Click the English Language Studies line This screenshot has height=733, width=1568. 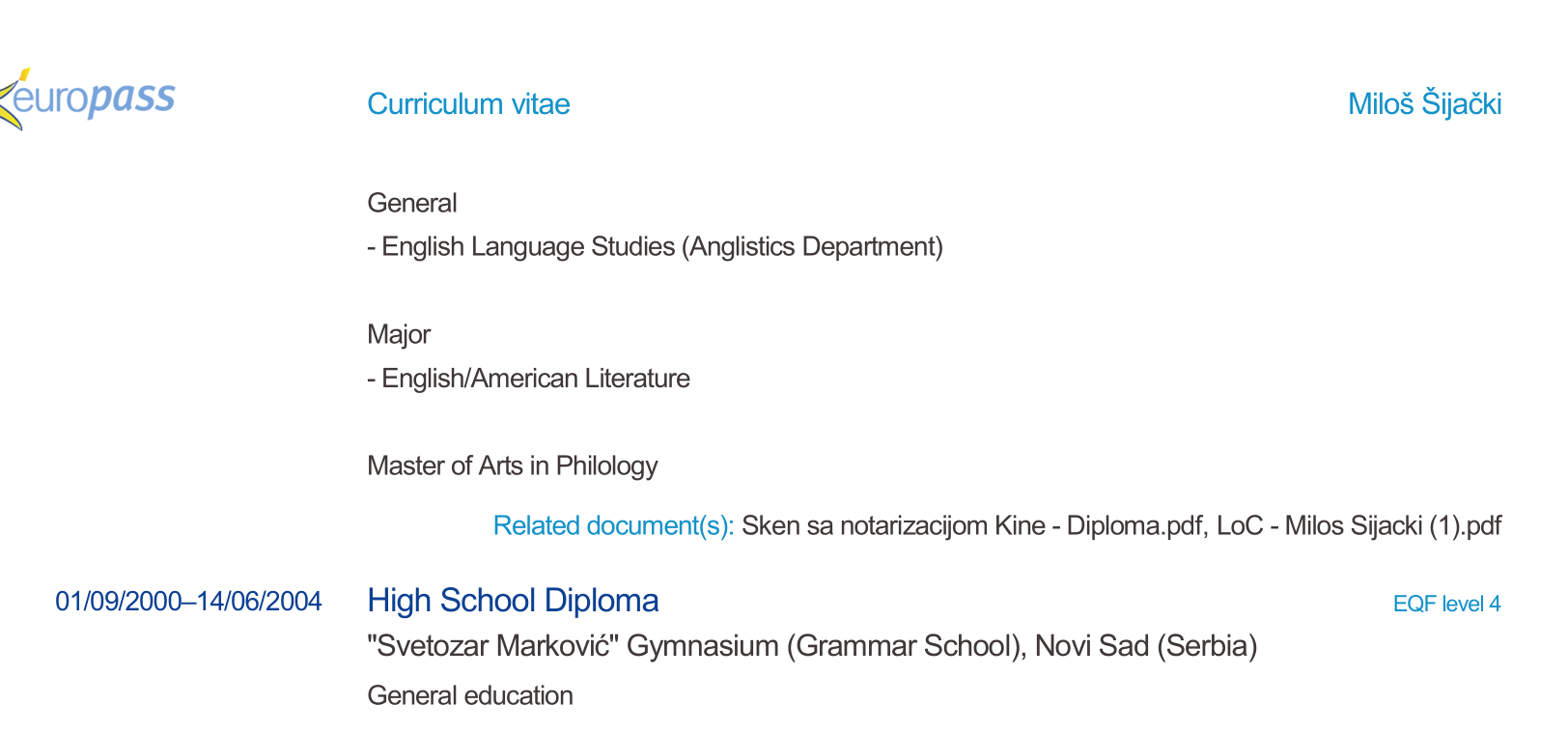[x=528, y=247]
